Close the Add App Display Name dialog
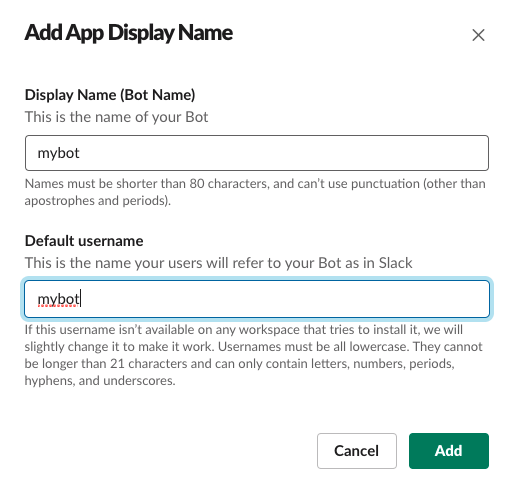The image size is (515, 485). 478,35
